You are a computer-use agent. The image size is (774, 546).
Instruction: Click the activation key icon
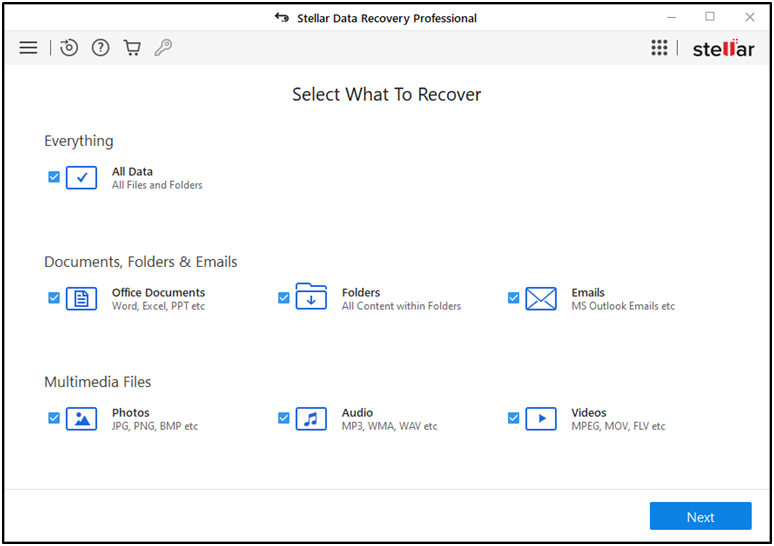(x=163, y=48)
